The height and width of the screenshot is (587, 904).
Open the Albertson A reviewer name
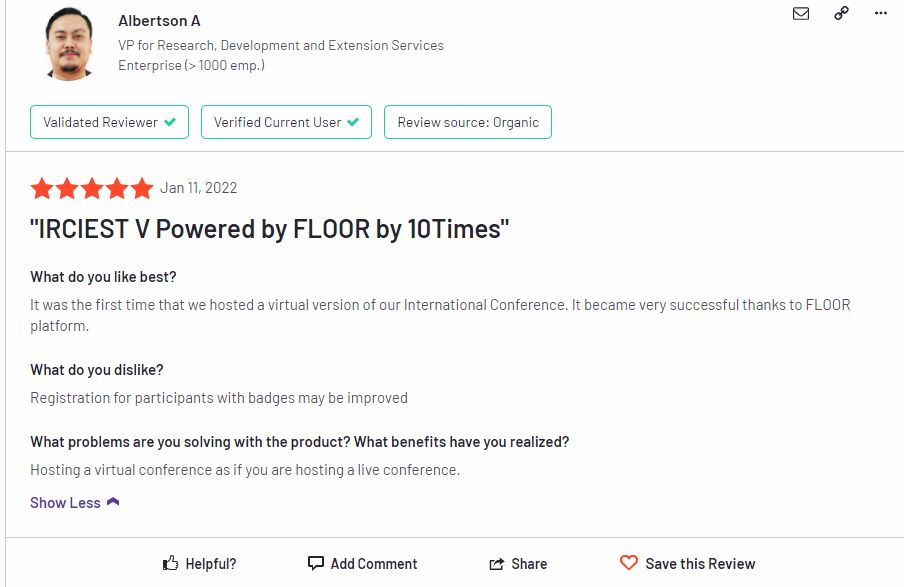point(158,21)
